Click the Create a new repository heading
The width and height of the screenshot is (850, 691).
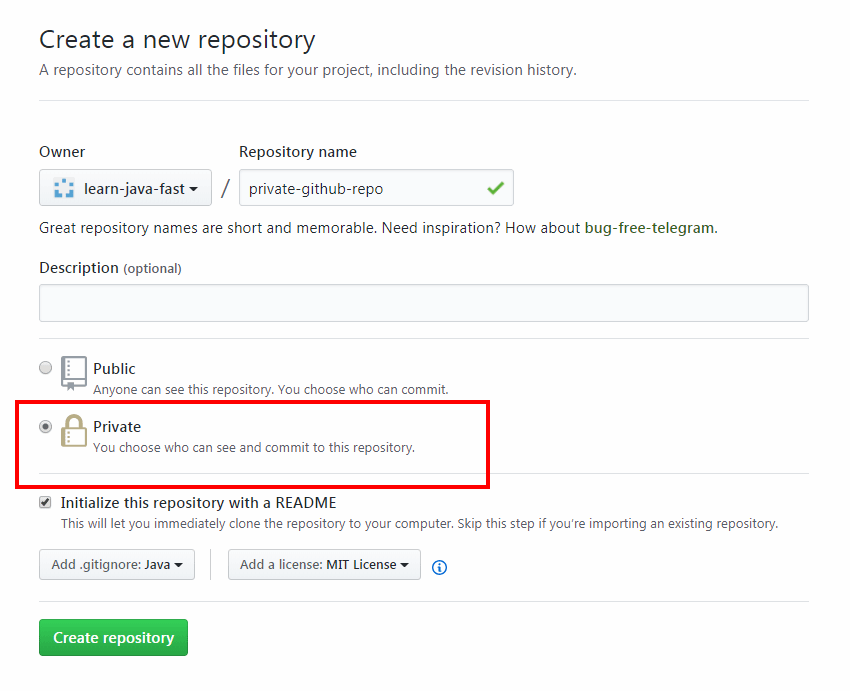tap(177, 40)
